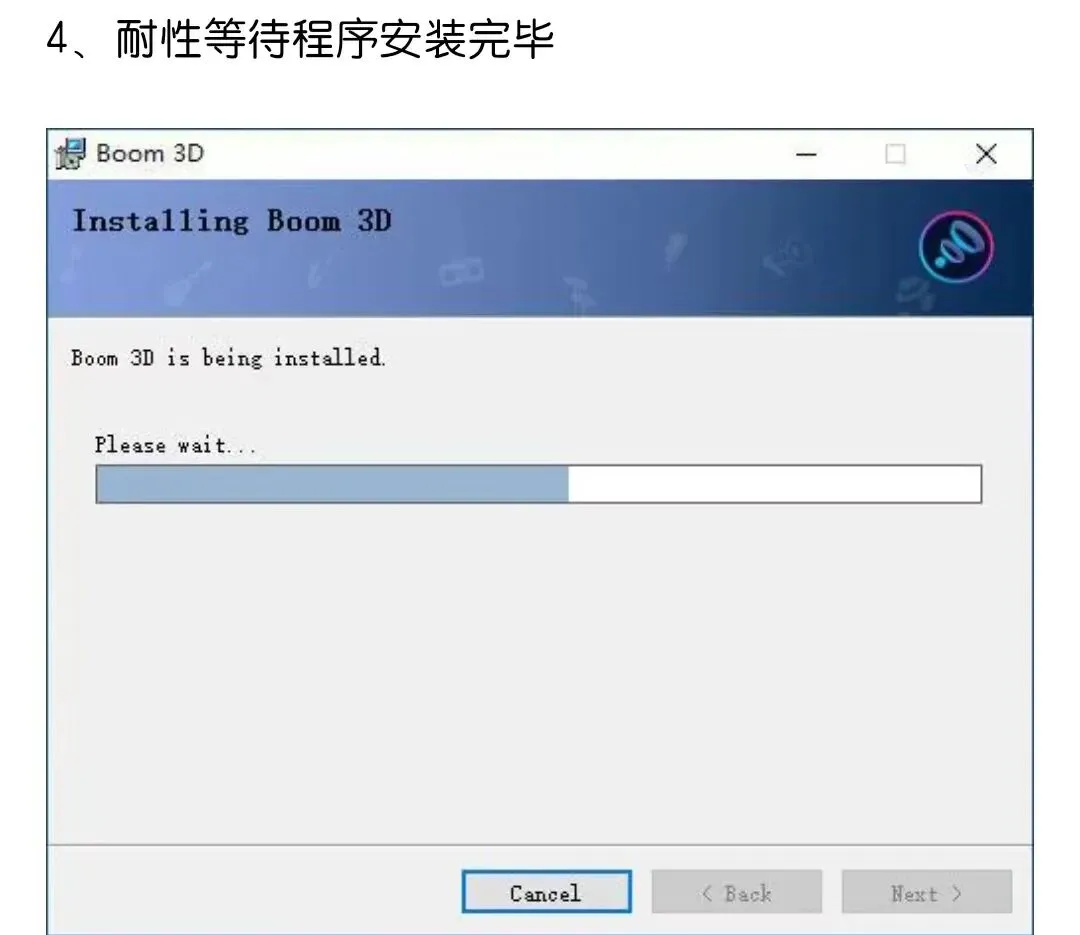Click the "Boom 3D" window title text
1080x935 pixels.
tap(150, 153)
